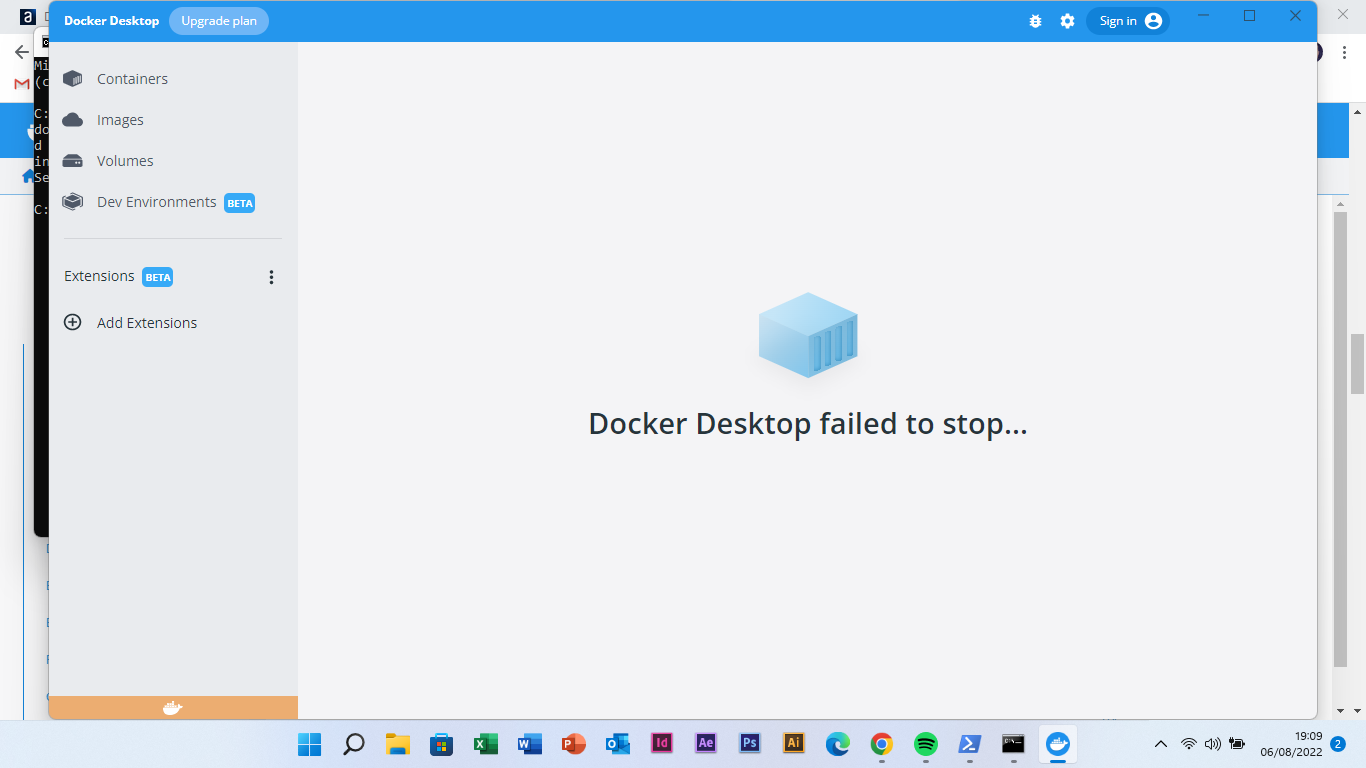Image resolution: width=1366 pixels, height=768 pixels.
Task: Click the BETA badge beside Dev Environments
Action: 239,203
